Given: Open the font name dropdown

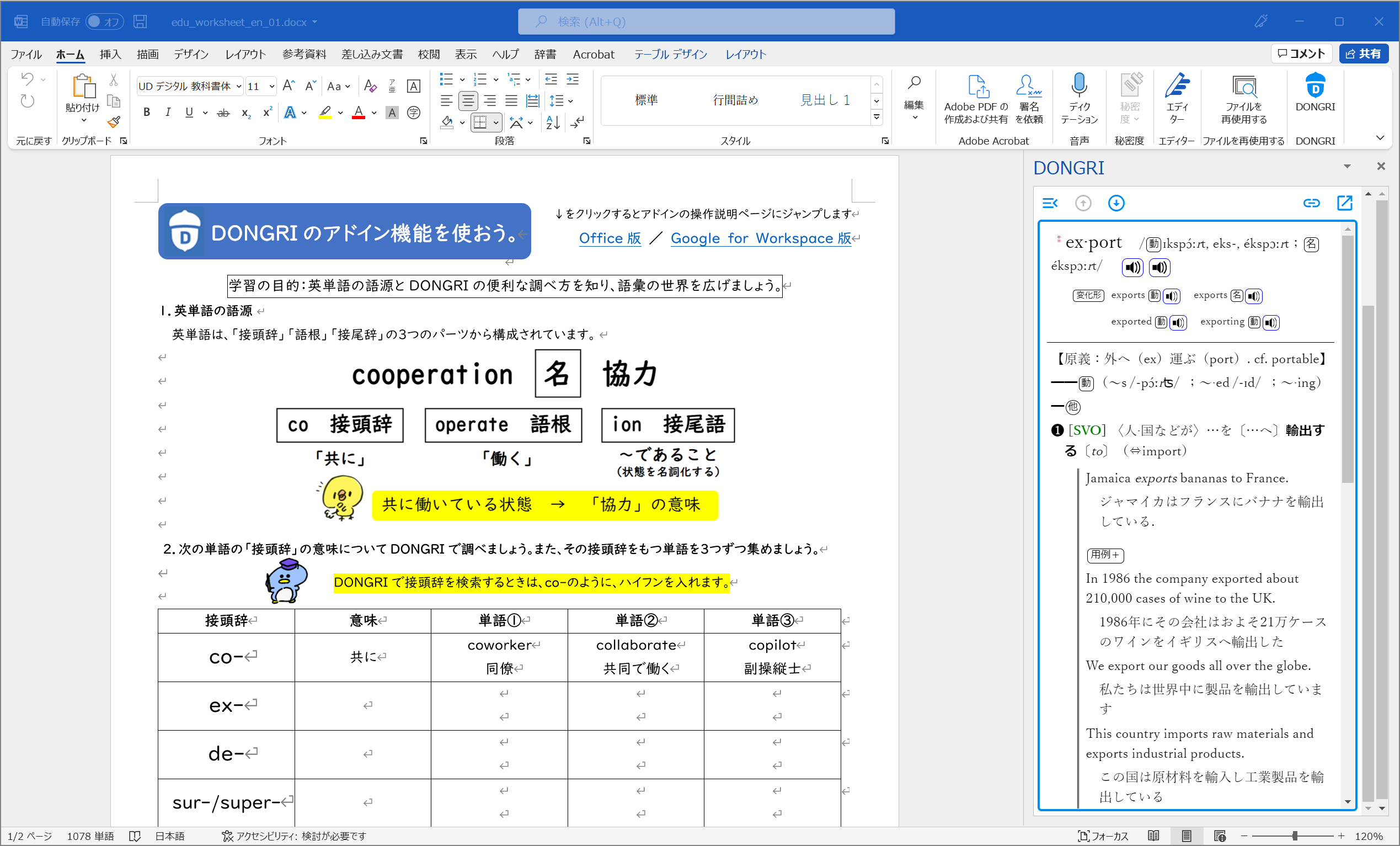Looking at the screenshot, I should (239, 87).
